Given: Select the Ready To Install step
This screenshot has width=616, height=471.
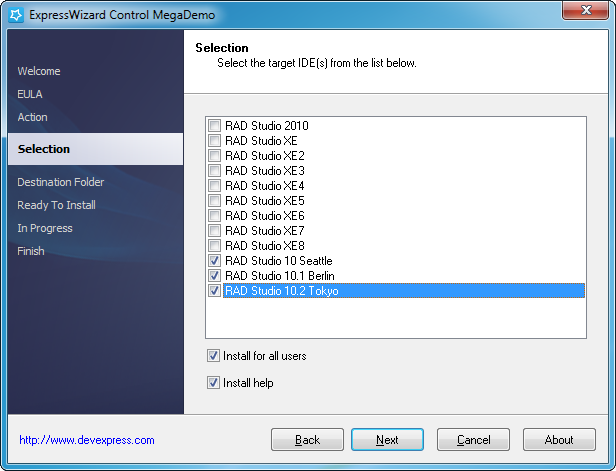Looking at the screenshot, I should click(57, 205).
